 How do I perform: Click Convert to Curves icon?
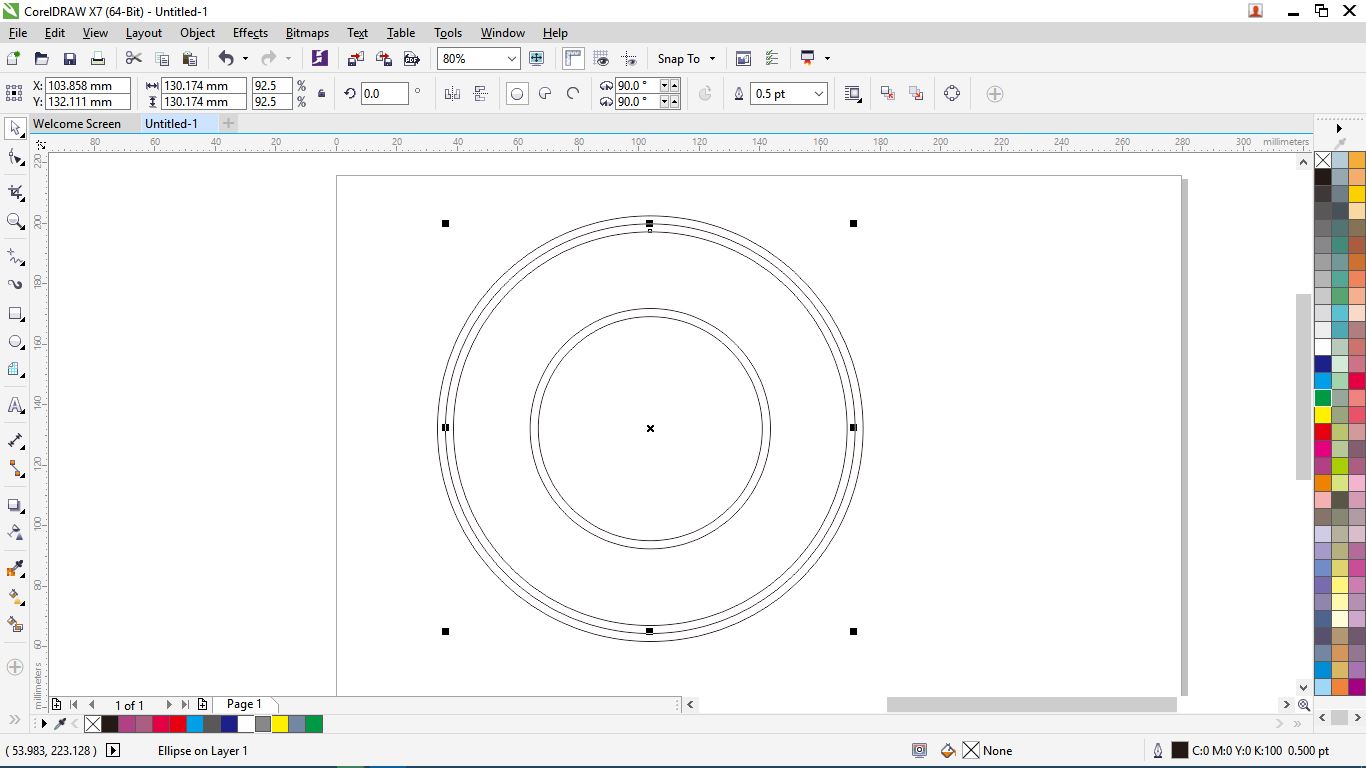click(x=951, y=94)
